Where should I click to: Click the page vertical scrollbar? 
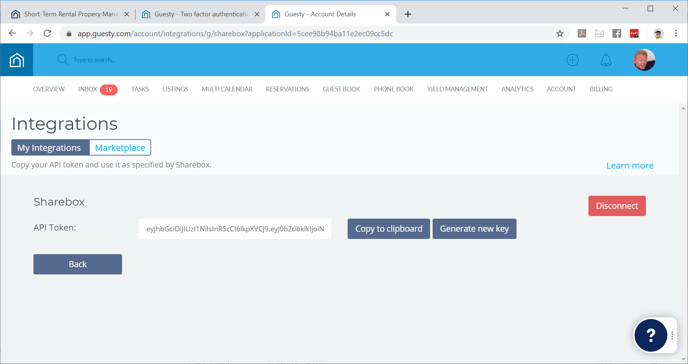pos(683,233)
